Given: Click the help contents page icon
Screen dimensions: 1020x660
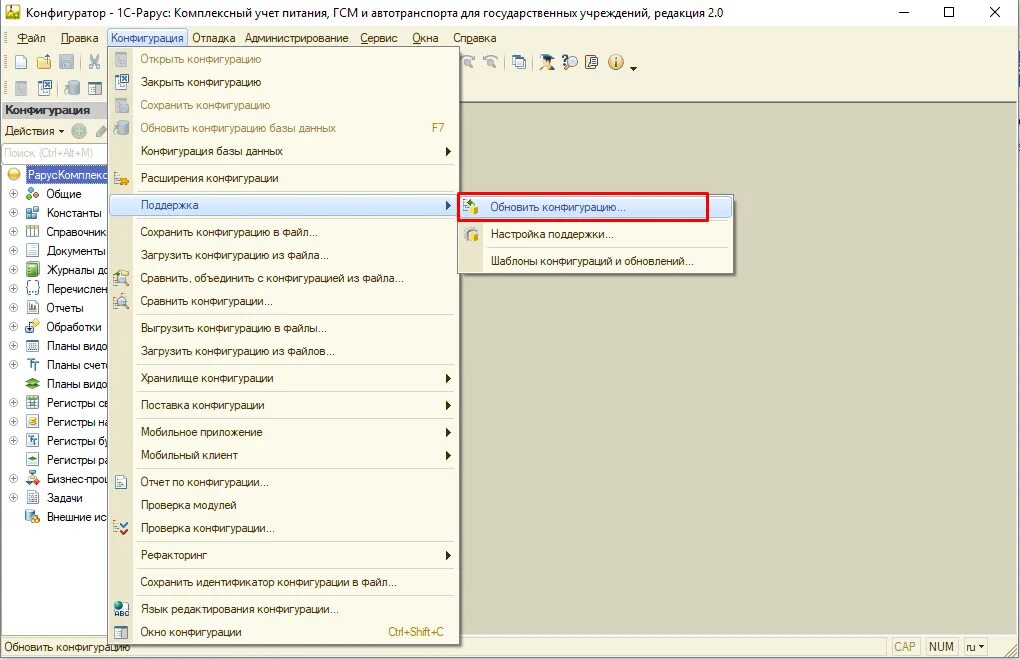Looking at the screenshot, I should coord(591,62).
